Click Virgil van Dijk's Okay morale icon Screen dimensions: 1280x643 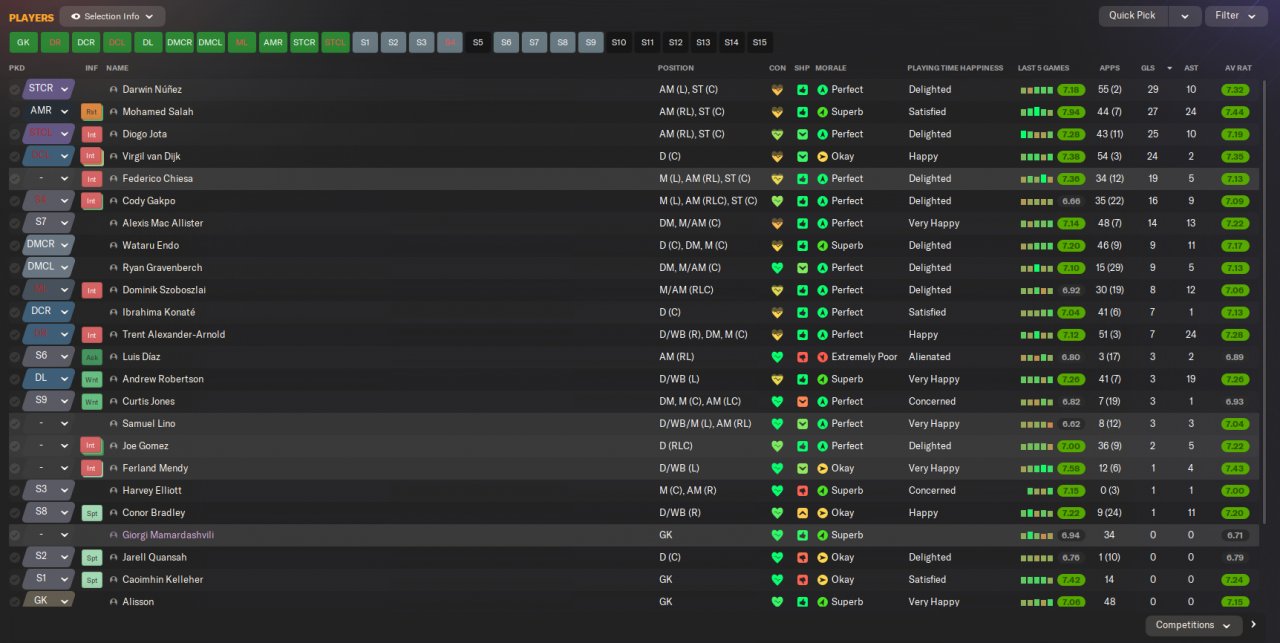[823, 157]
